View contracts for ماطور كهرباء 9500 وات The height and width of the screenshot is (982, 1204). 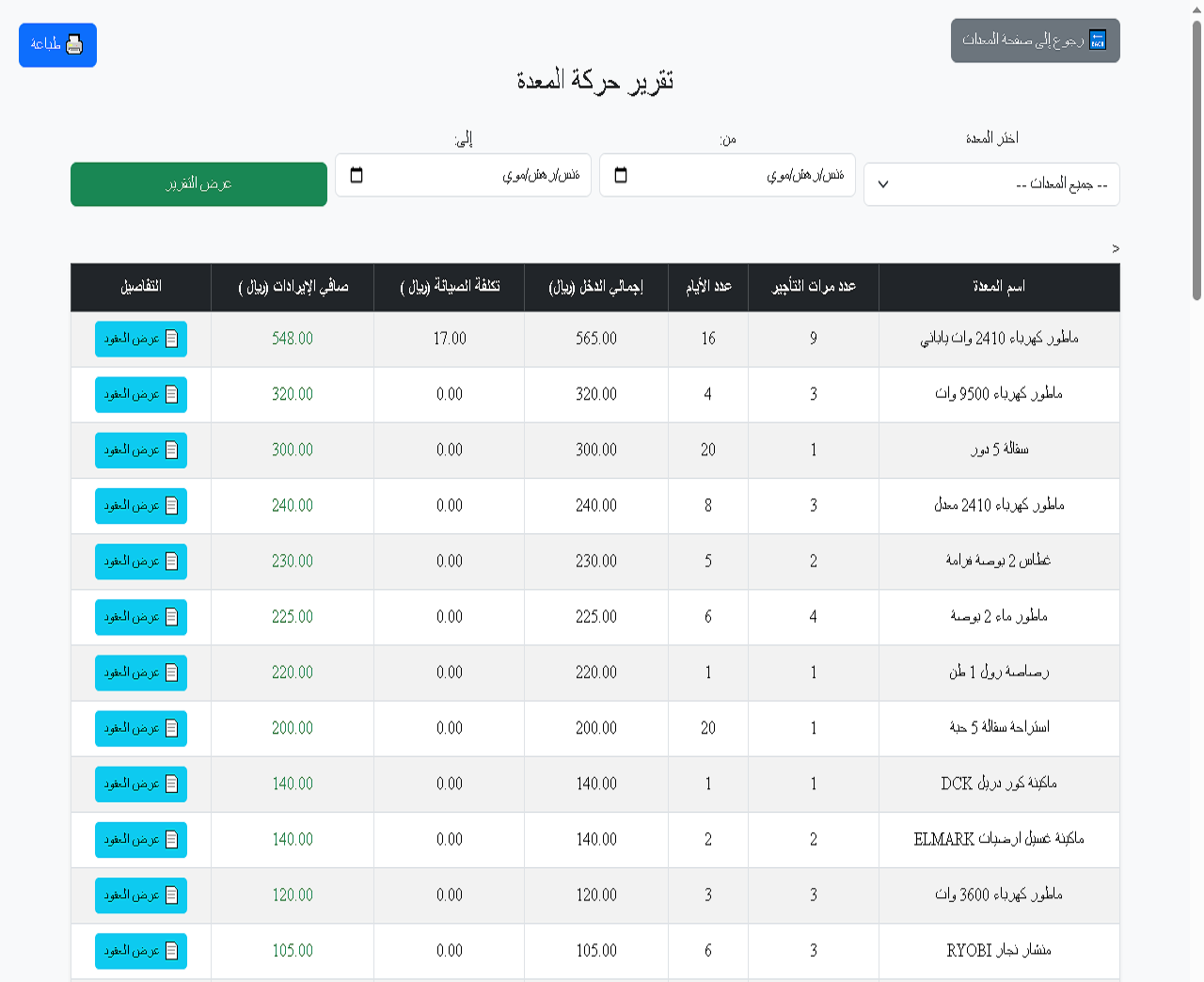[141, 394]
